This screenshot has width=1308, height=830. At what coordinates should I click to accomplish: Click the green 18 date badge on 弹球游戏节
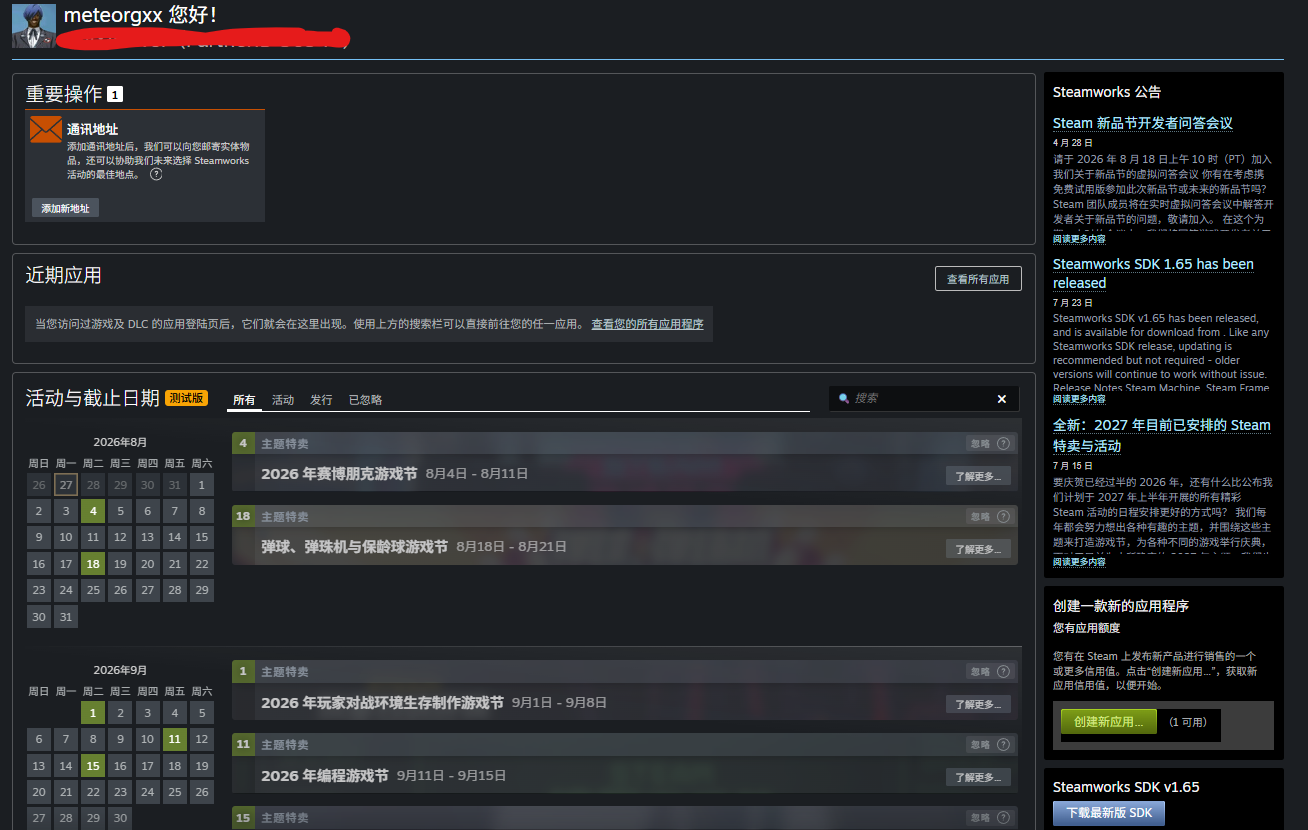click(243, 517)
